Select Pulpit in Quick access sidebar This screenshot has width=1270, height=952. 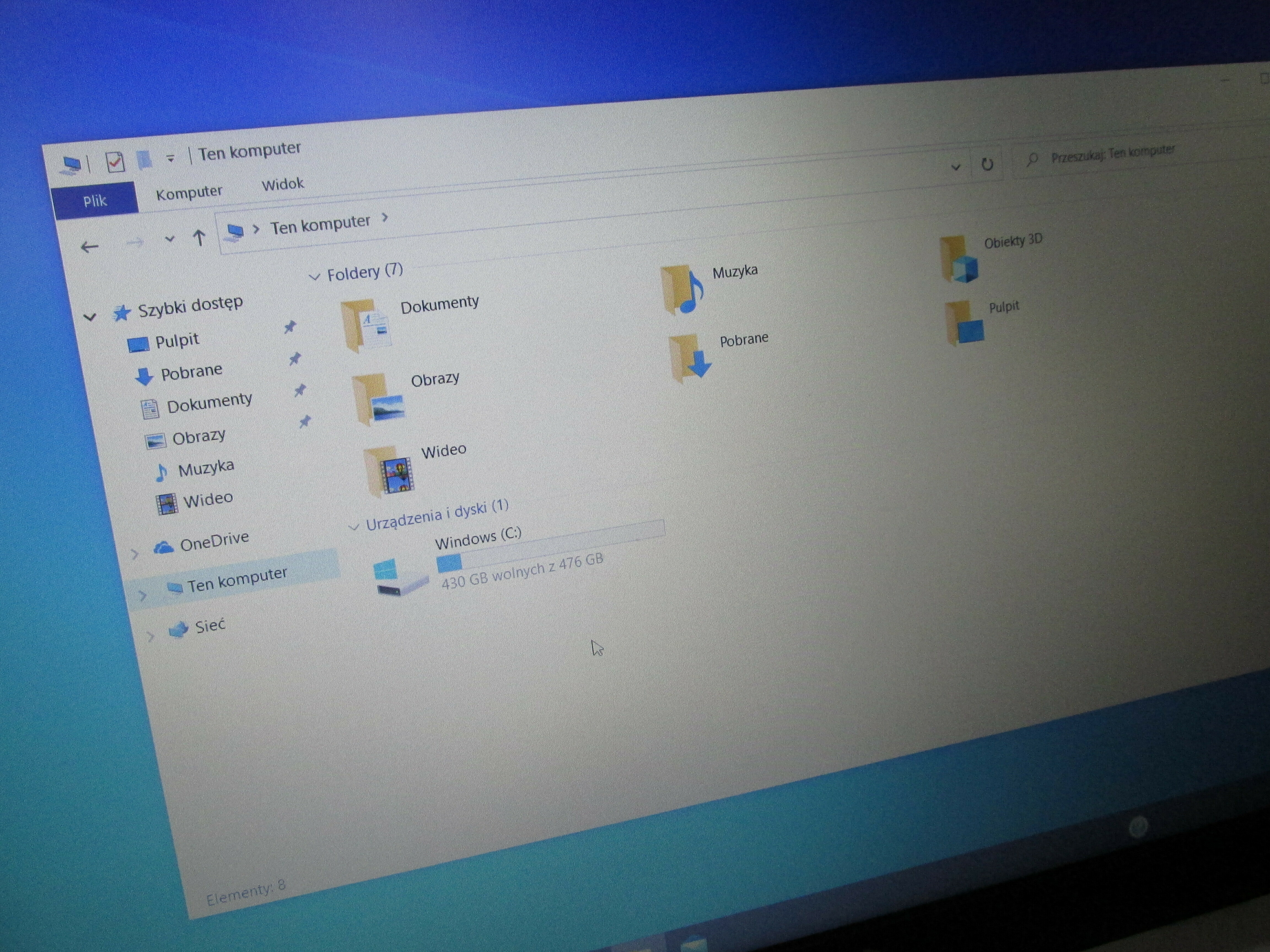pyautogui.click(x=177, y=341)
